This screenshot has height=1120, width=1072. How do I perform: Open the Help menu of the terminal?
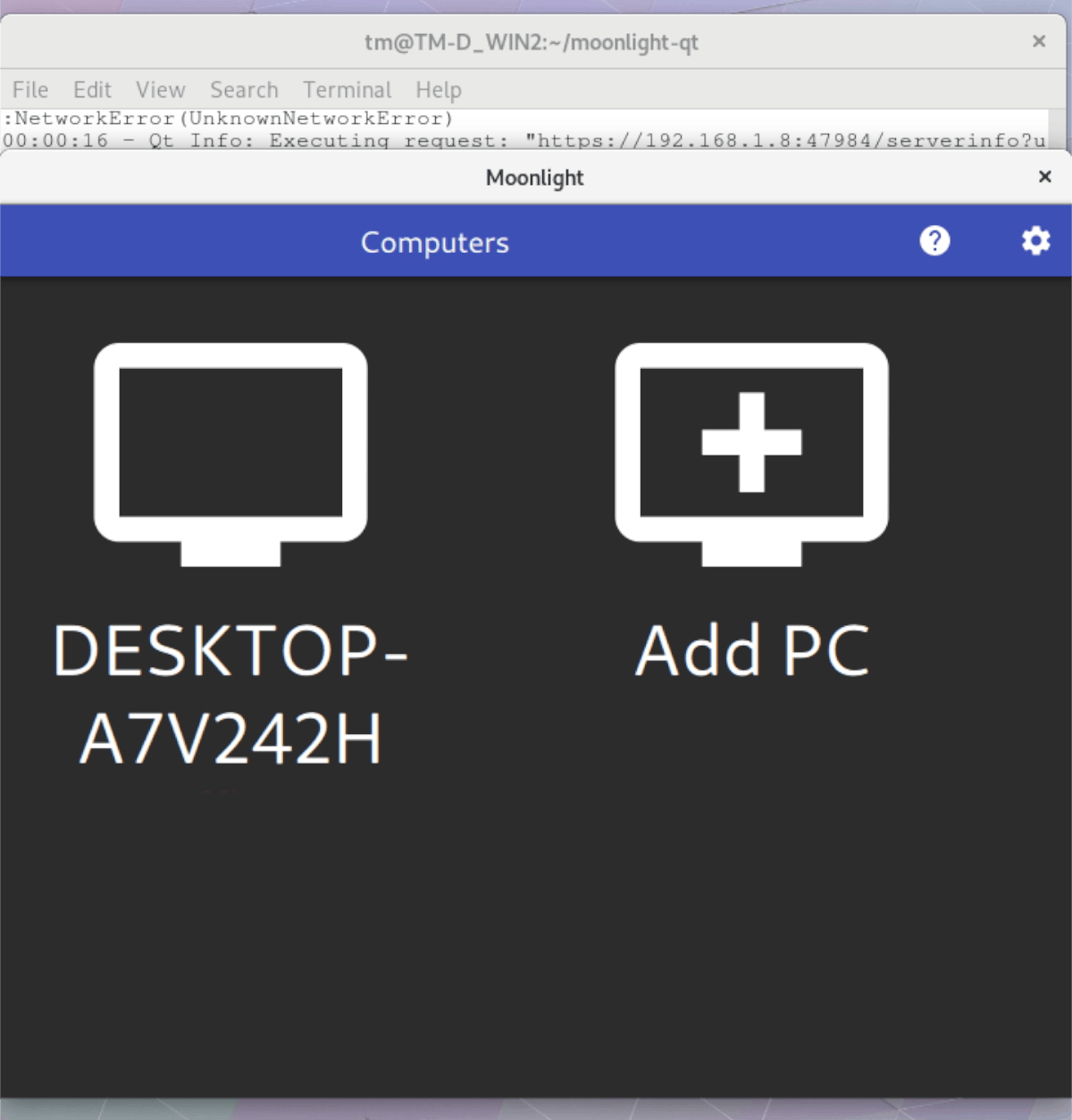click(439, 89)
